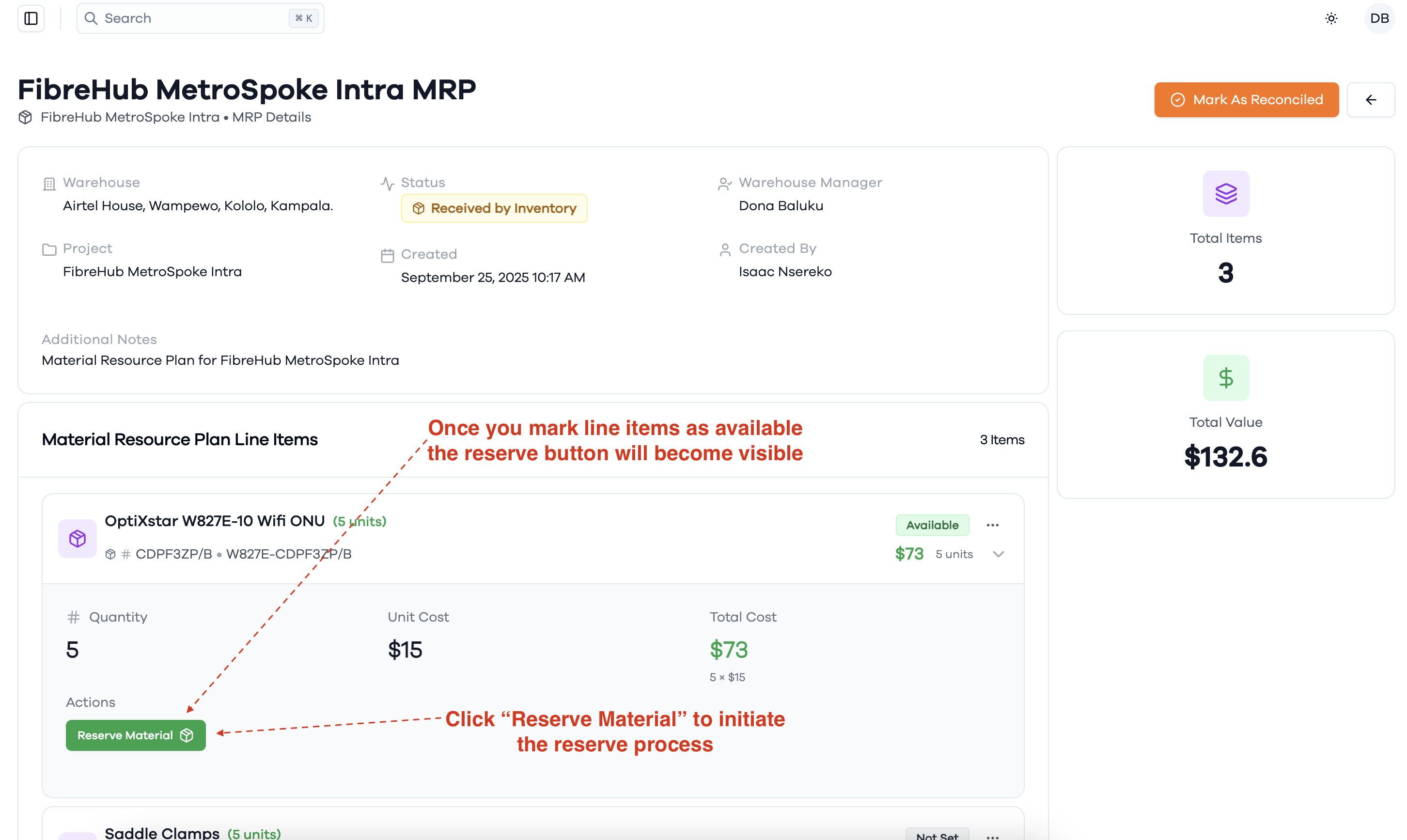Click the Status activity pulse icon
This screenshot has height=840, width=1407.
[x=387, y=184]
